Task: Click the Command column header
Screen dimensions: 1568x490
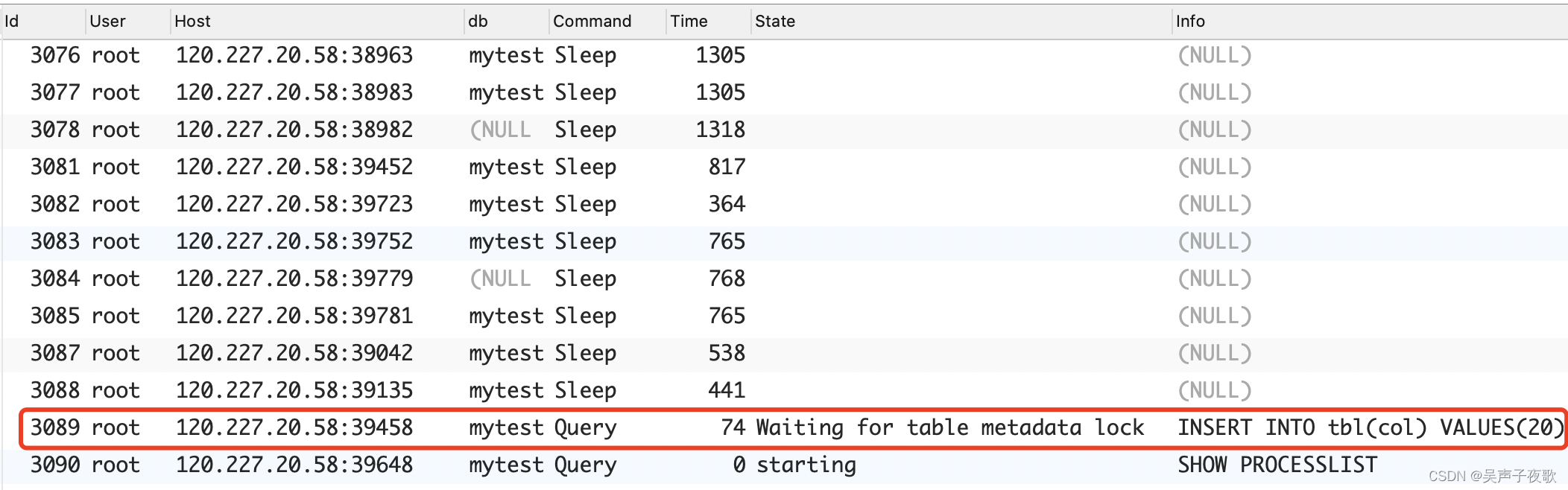Action: pyautogui.click(x=607, y=22)
